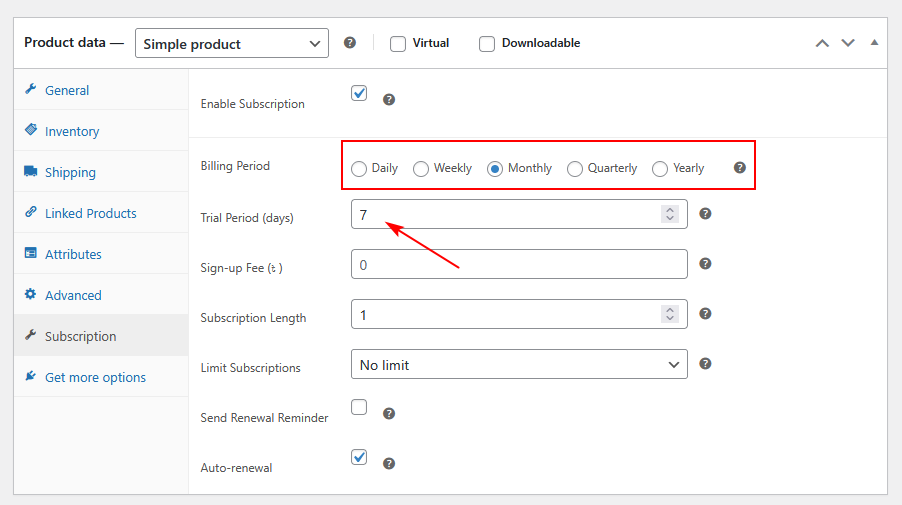Open the Linked Products tab
The height and width of the screenshot is (505, 902).
[x=101, y=213]
